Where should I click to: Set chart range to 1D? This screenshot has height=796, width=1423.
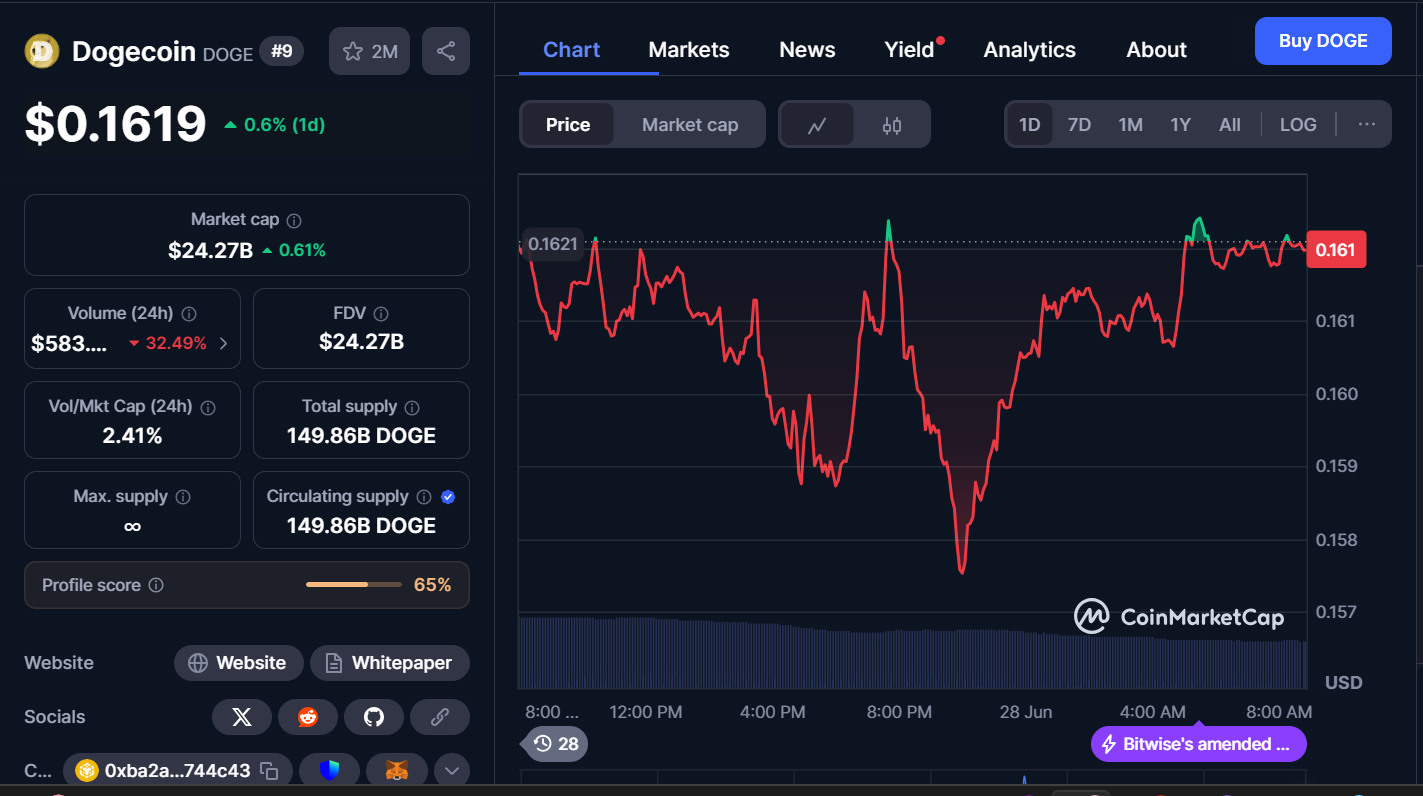coord(1029,125)
